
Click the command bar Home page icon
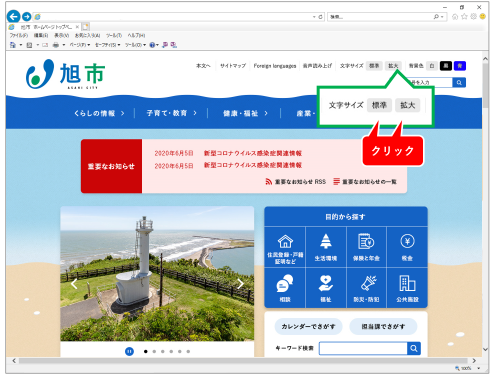click(13, 45)
